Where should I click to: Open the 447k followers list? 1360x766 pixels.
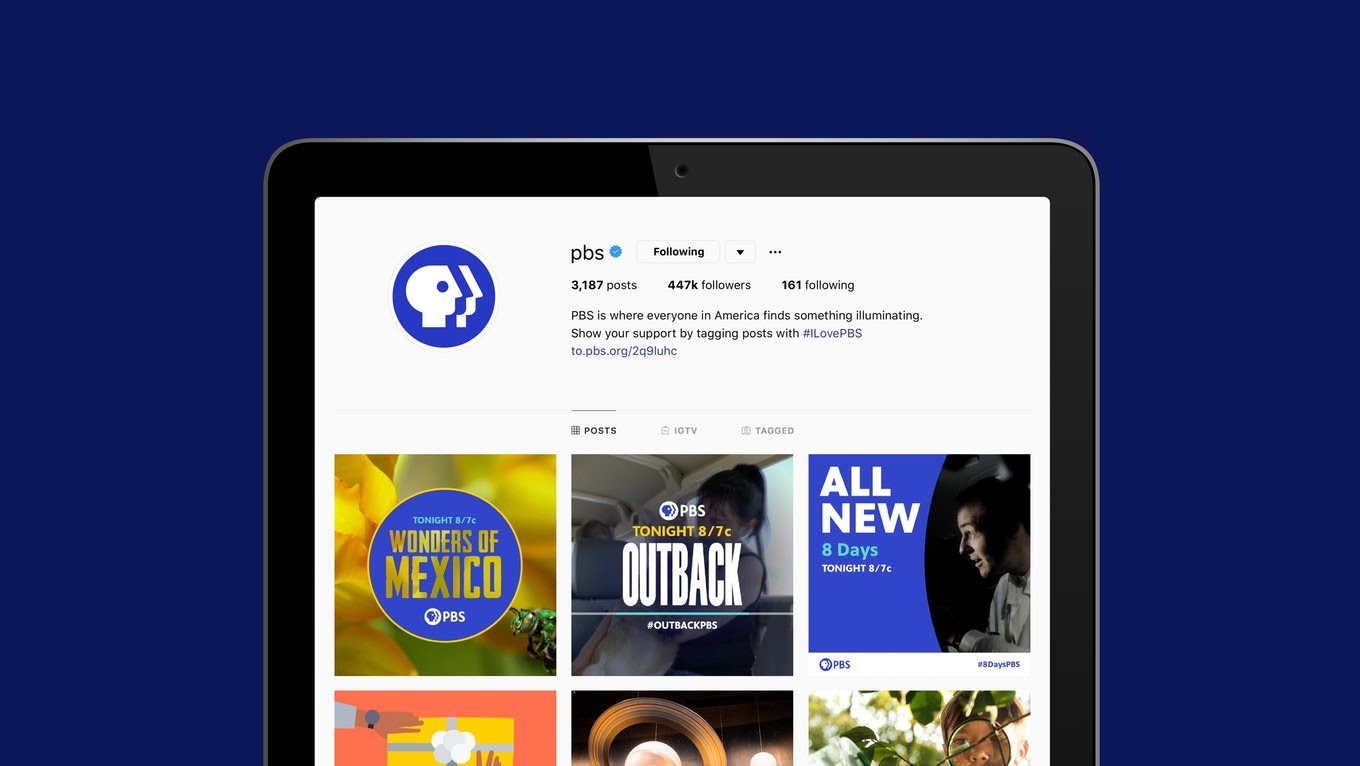(709, 285)
